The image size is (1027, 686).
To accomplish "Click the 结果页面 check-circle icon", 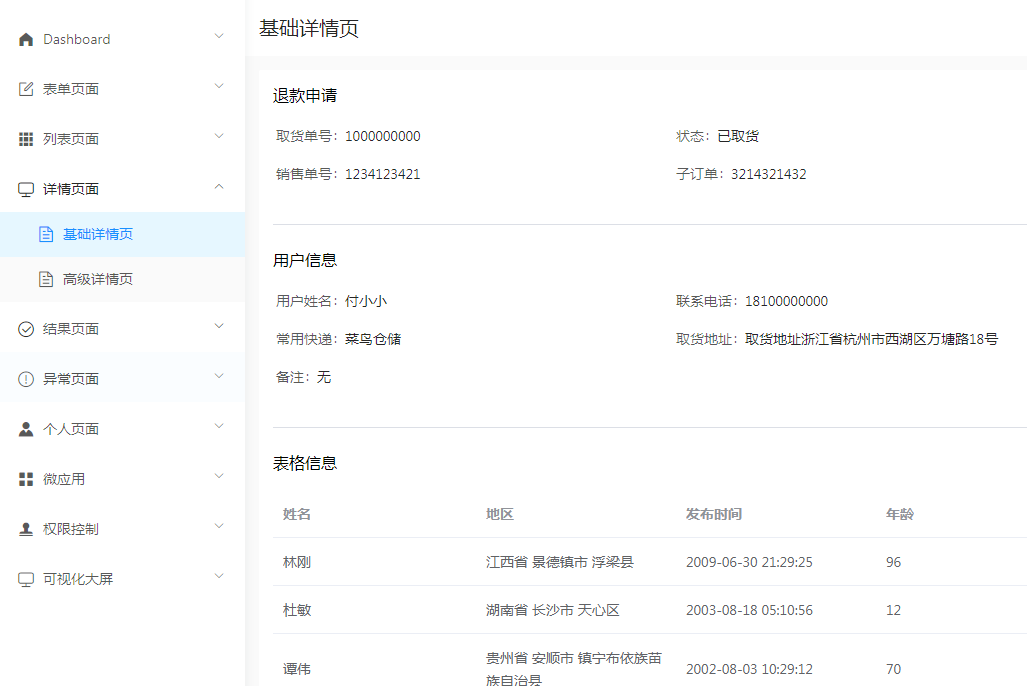I will [26, 329].
